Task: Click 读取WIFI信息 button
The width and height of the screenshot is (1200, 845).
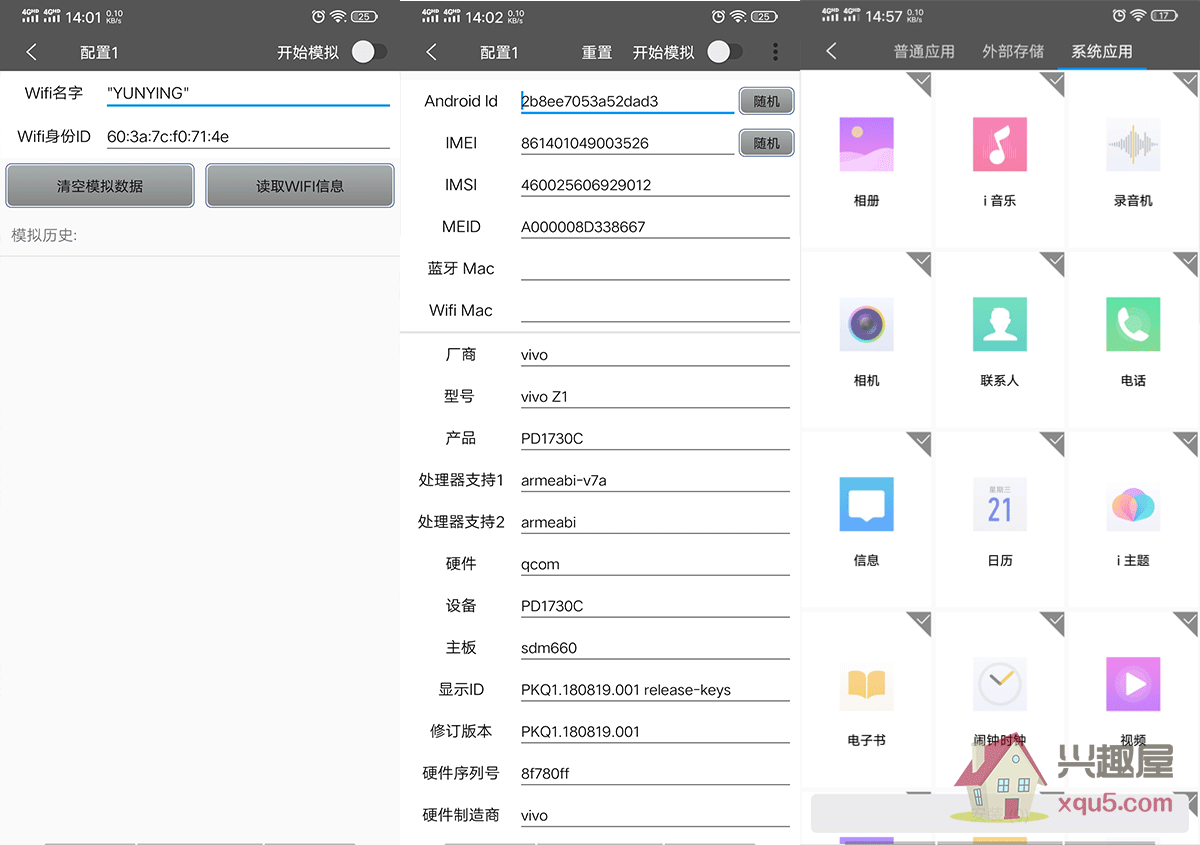Action: (300, 186)
